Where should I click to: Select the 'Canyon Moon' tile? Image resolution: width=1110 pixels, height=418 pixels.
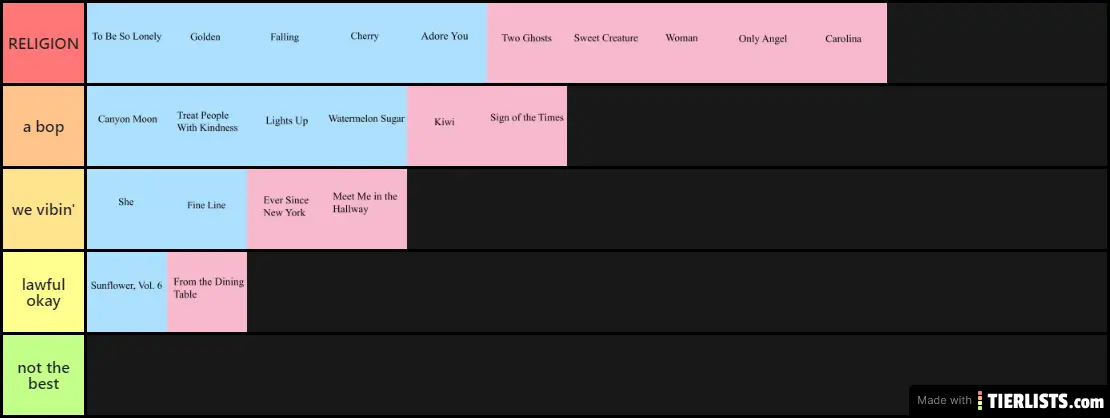pyautogui.click(x=127, y=126)
